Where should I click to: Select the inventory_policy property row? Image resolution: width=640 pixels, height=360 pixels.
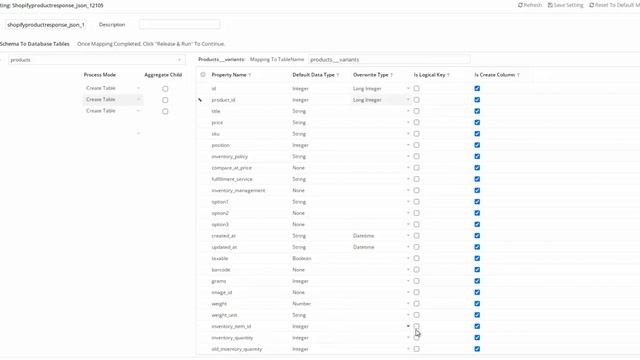(229, 157)
